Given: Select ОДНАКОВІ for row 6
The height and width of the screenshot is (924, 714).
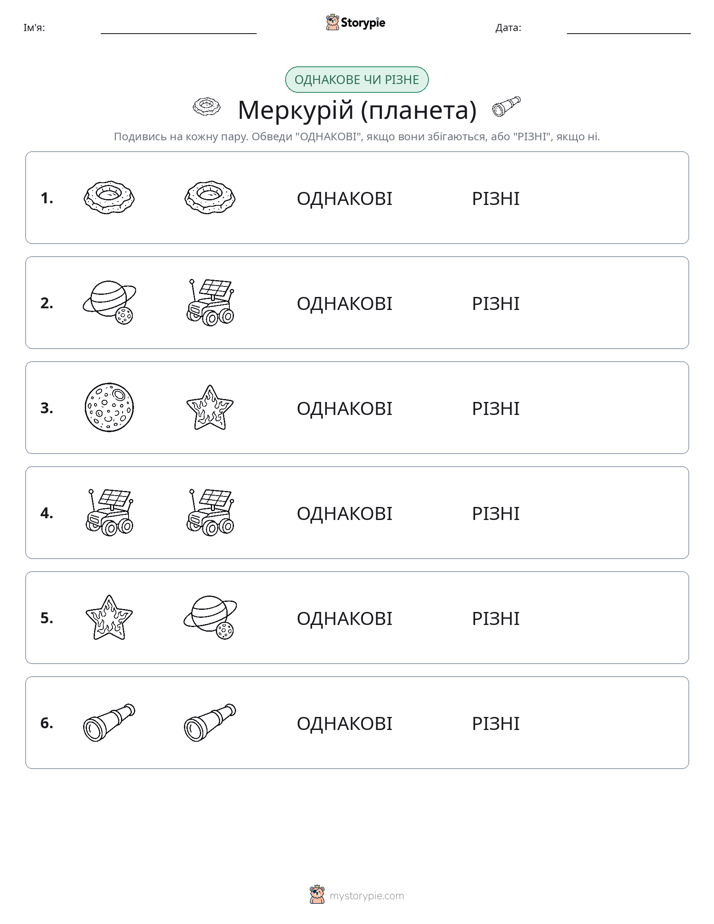Looking at the screenshot, I should 344,723.
